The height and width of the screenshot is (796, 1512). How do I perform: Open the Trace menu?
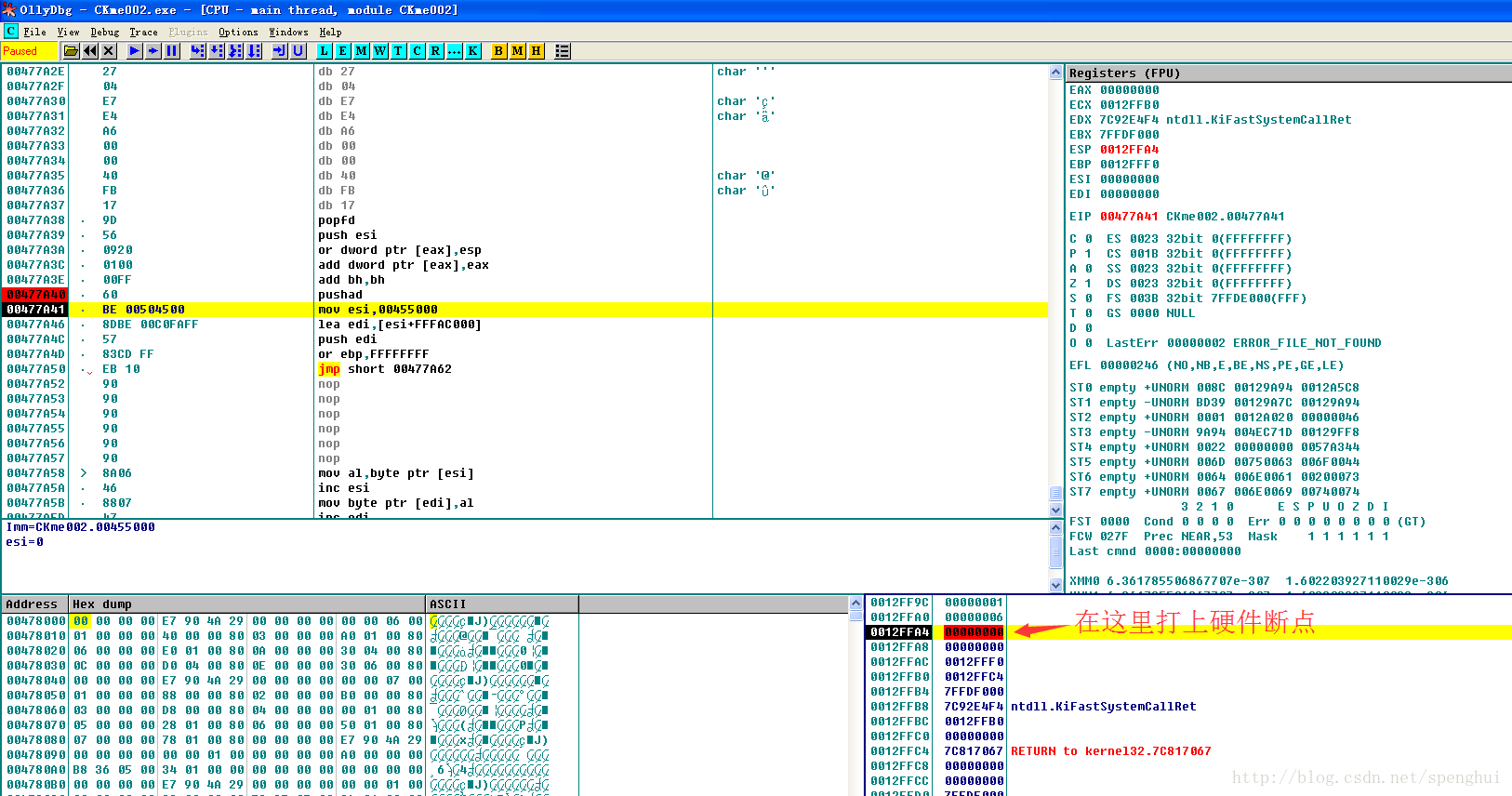[x=144, y=32]
